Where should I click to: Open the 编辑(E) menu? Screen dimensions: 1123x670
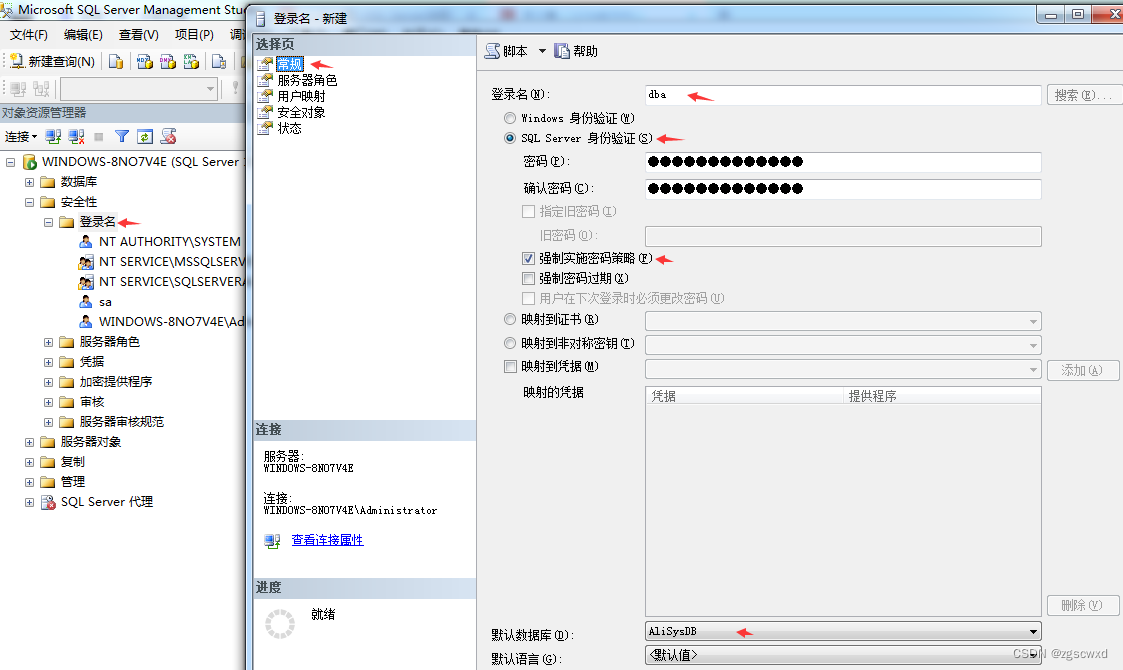pos(83,34)
